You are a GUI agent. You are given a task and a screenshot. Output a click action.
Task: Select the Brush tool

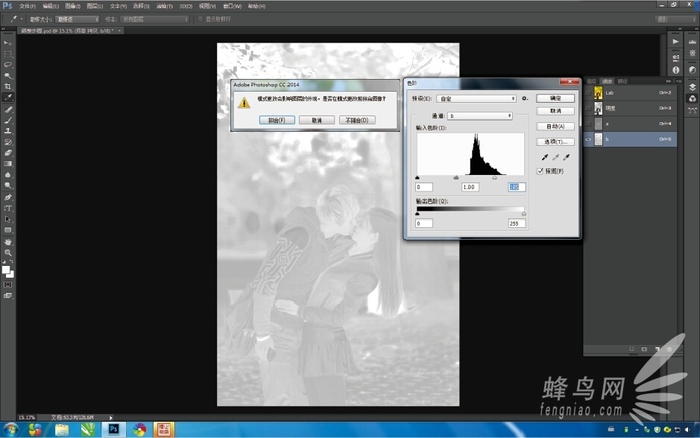(8, 120)
